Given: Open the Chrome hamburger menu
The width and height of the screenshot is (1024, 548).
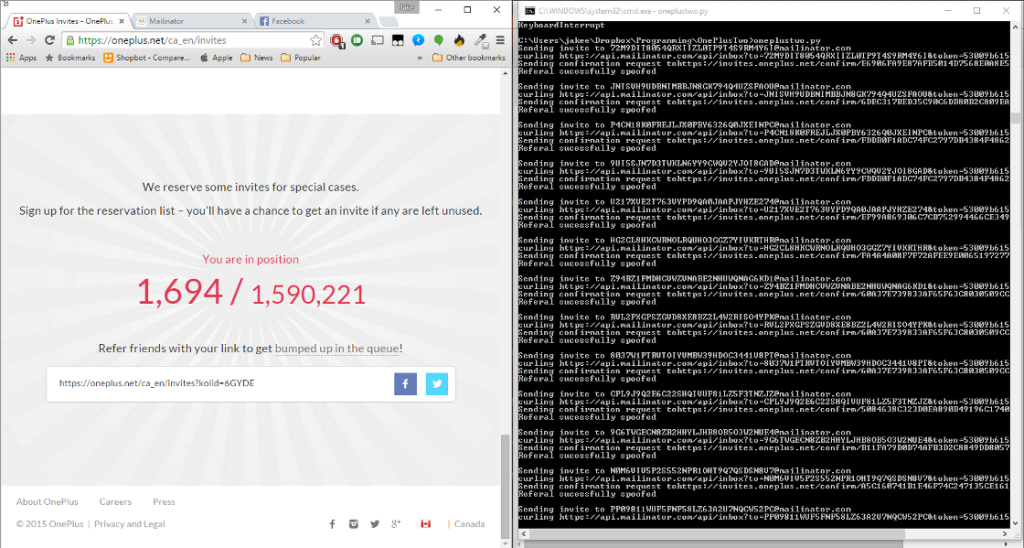Looking at the screenshot, I should click(x=500, y=40).
